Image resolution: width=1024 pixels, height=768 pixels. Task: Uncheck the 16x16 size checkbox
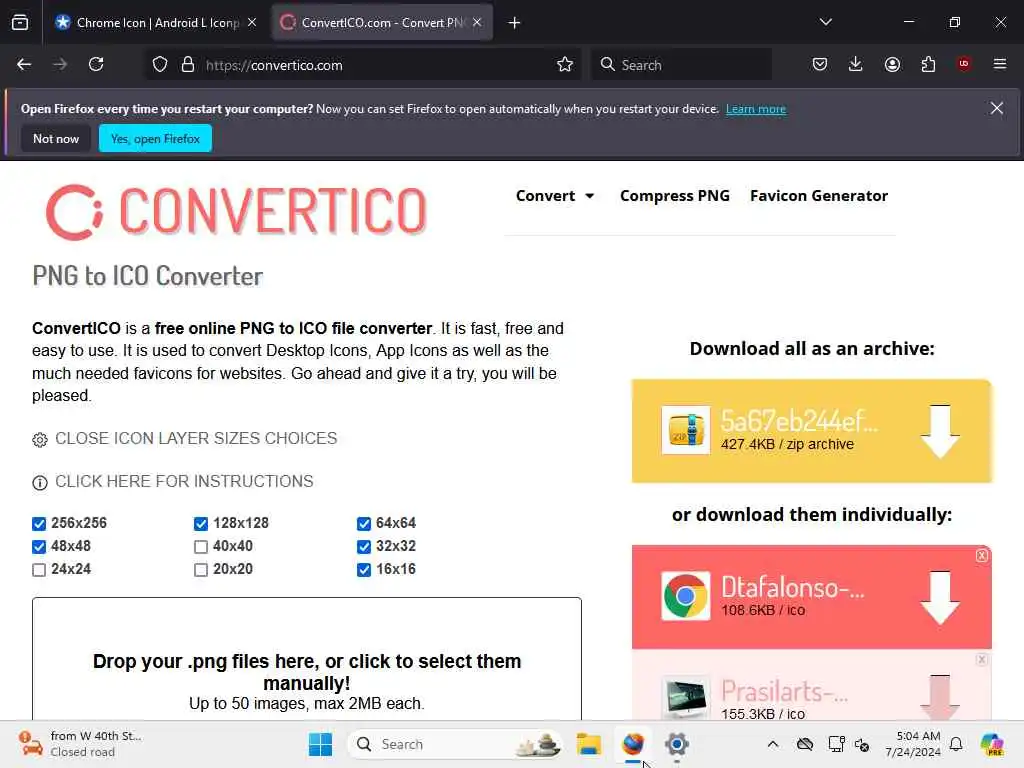point(364,570)
